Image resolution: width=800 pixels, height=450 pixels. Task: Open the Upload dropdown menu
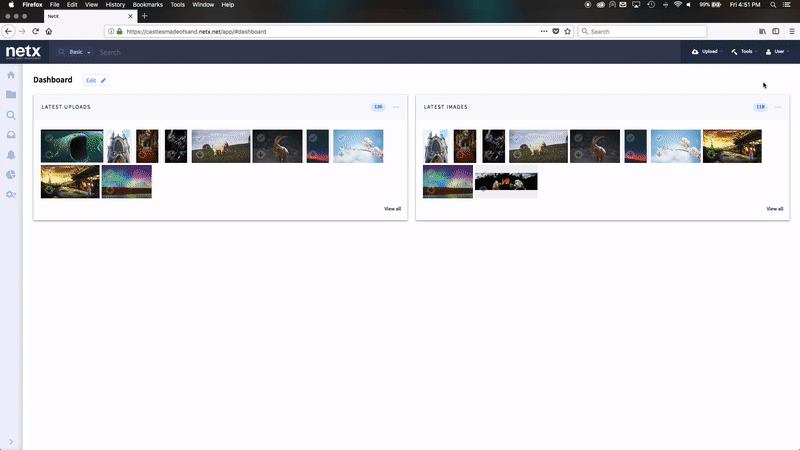point(705,51)
